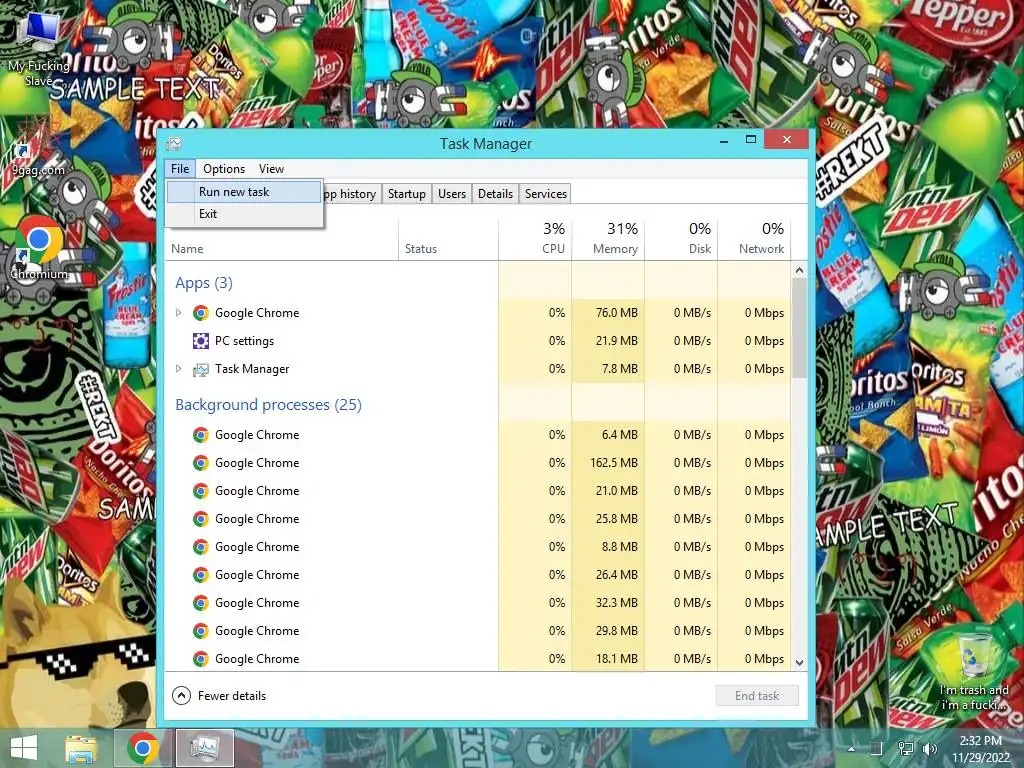Expand the Task Manager app entry
Screen dimensions: 1024x768
(178, 369)
